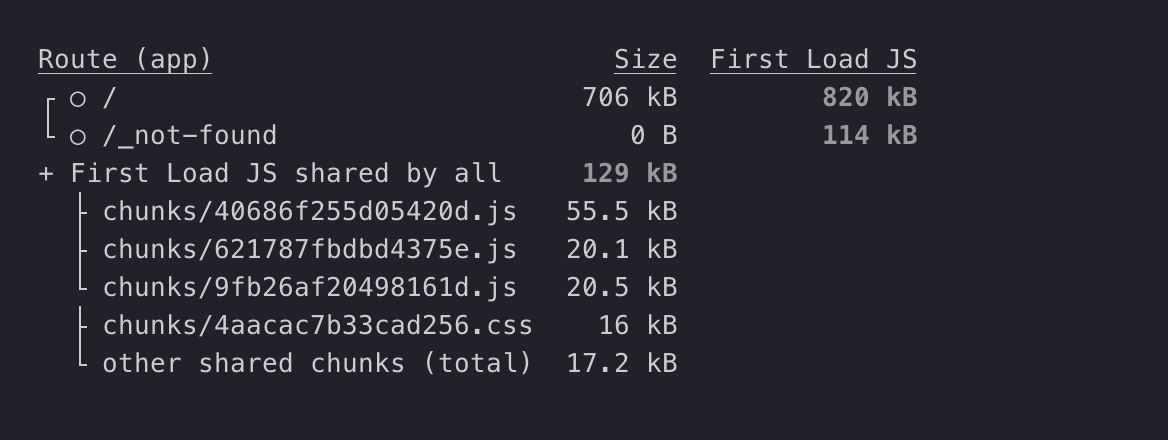Click the 706 kB size value
The image size is (1168, 440).
[629, 98]
